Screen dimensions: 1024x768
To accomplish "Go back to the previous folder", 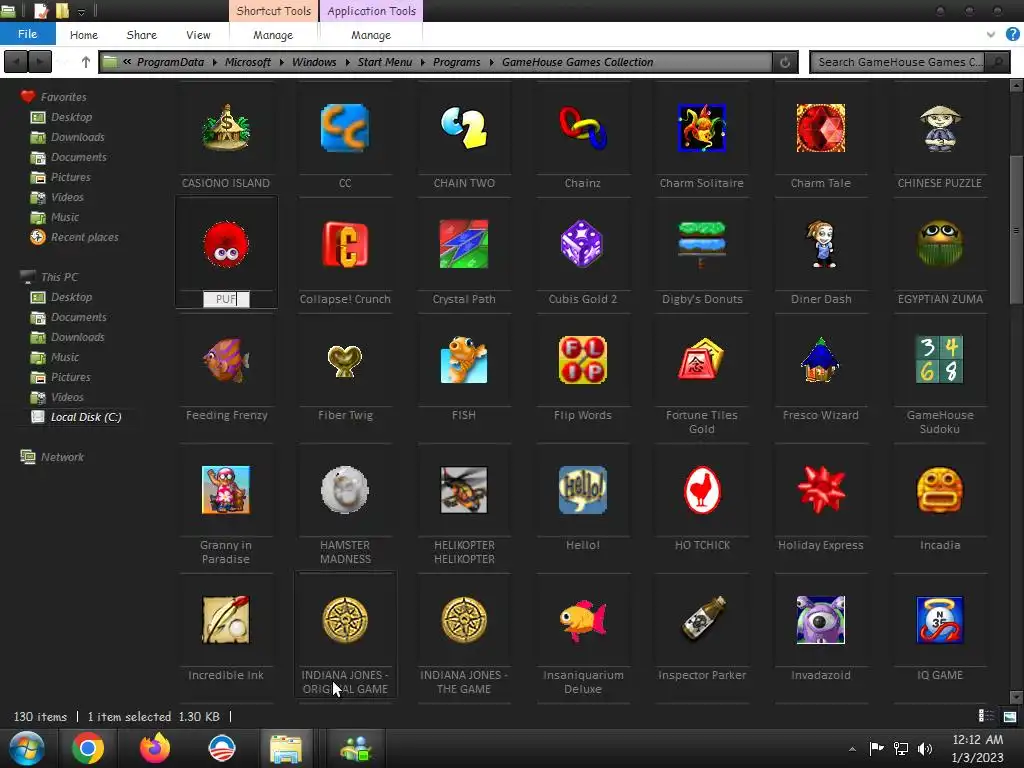I will click(16, 62).
